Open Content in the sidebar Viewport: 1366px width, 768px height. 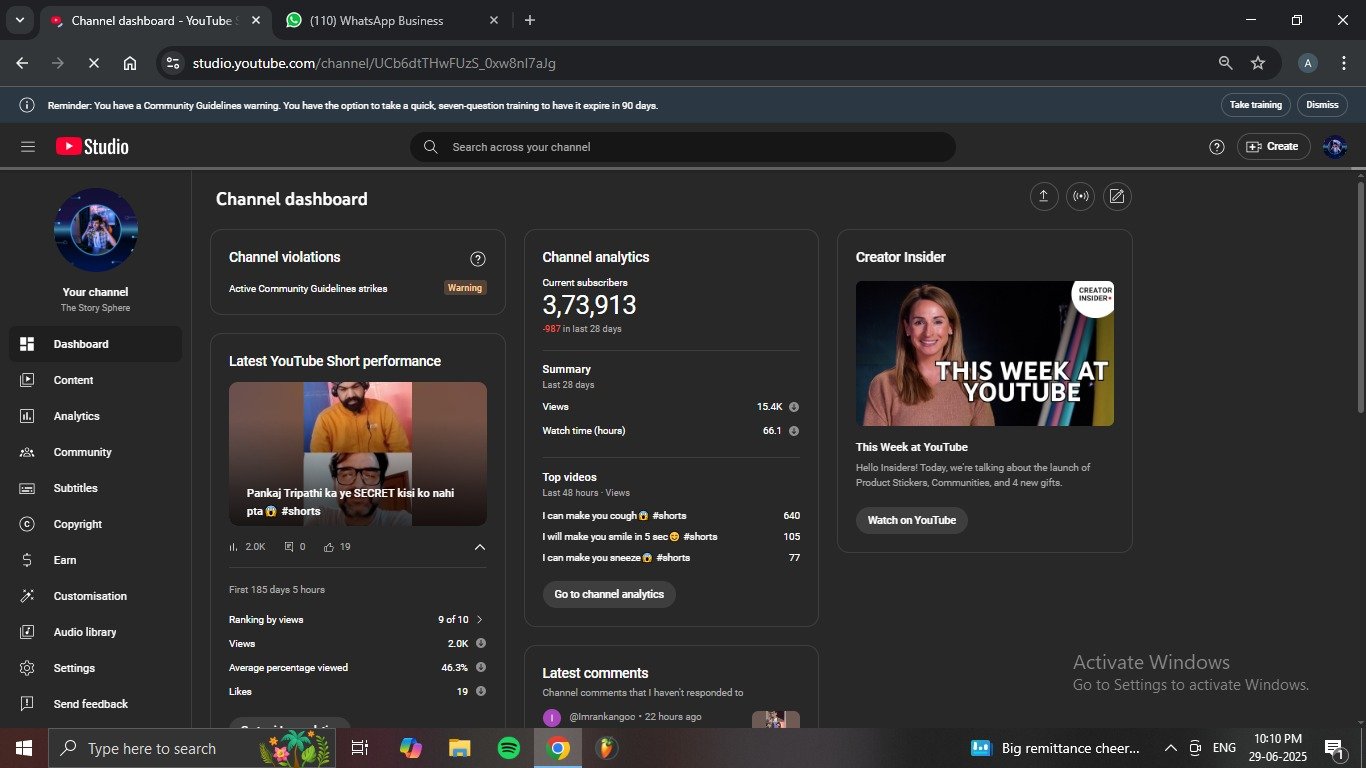click(96, 380)
